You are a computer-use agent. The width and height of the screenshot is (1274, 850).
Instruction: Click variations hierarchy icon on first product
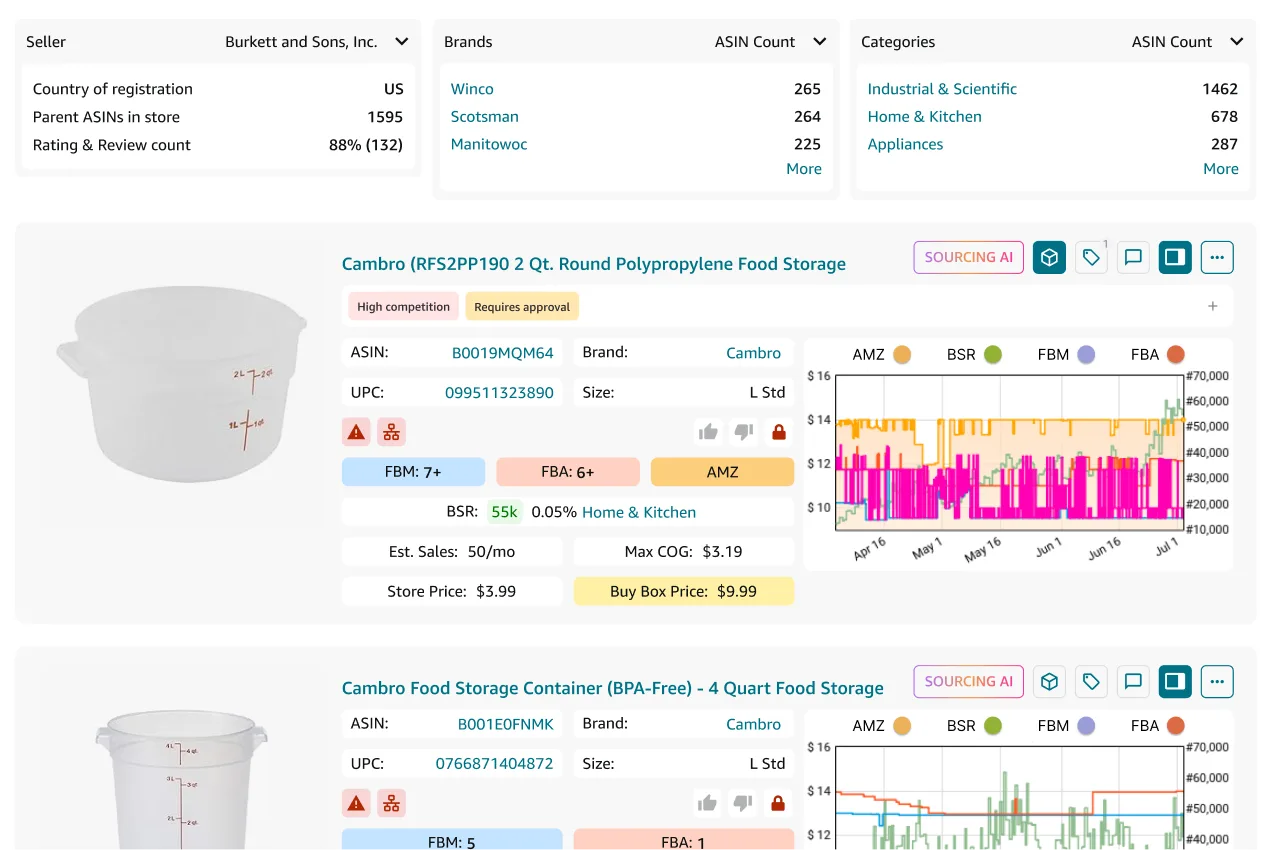tap(391, 432)
